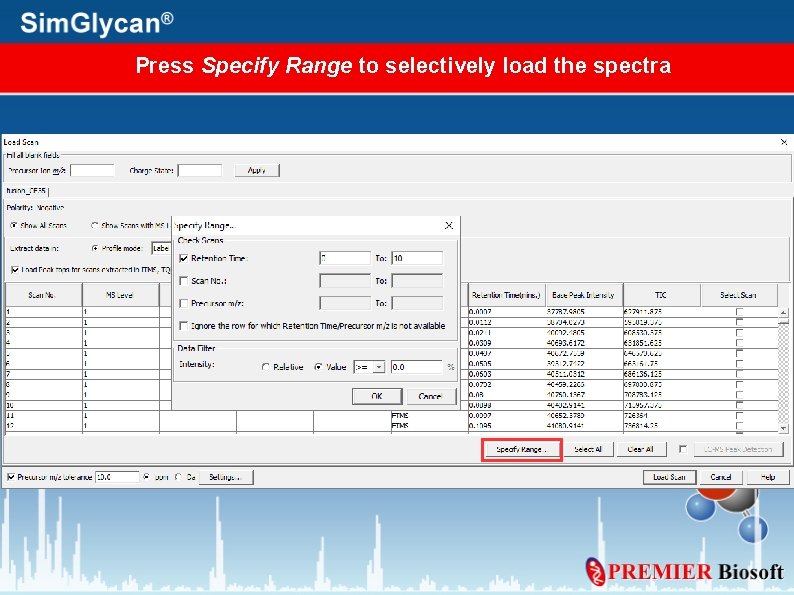The height and width of the screenshot is (595, 794).
Task: Check Ignore row if Retention Time unavailable
Action: click(x=184, y=326)
